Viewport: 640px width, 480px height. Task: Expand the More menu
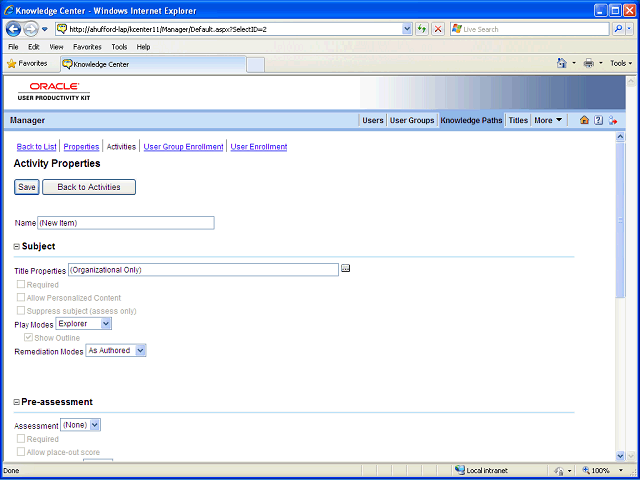pos(548,120)
